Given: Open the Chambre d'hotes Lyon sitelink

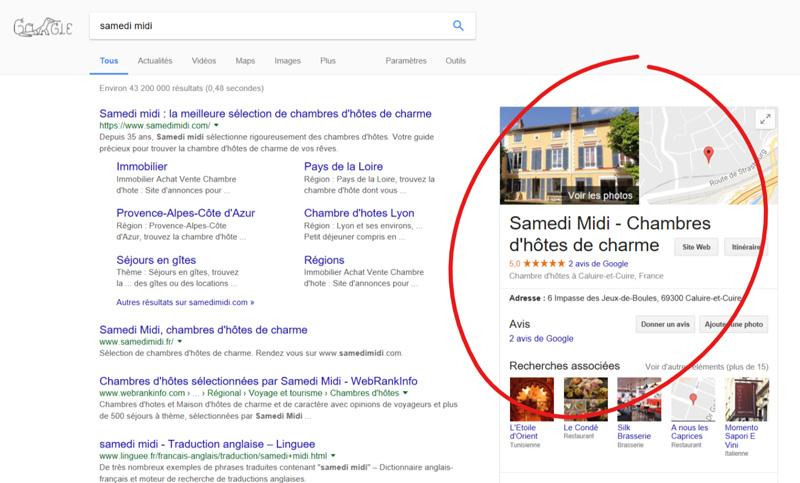Looking at the screenshot, I should point(358,213).
